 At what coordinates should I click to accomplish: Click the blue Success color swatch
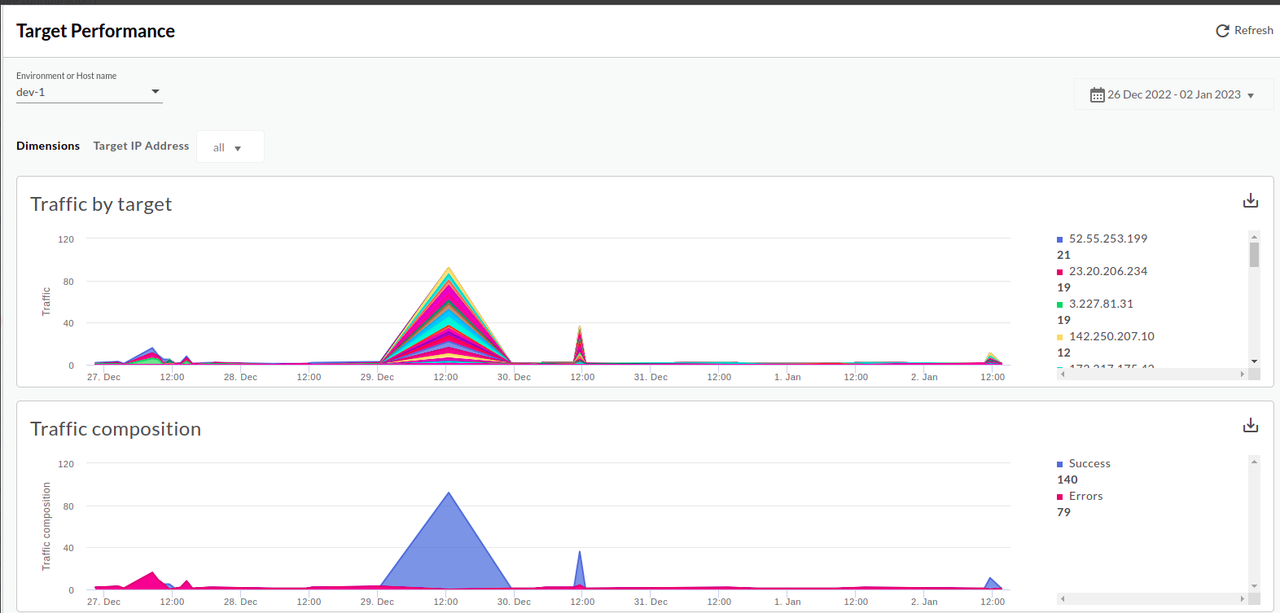(1060, 464)
